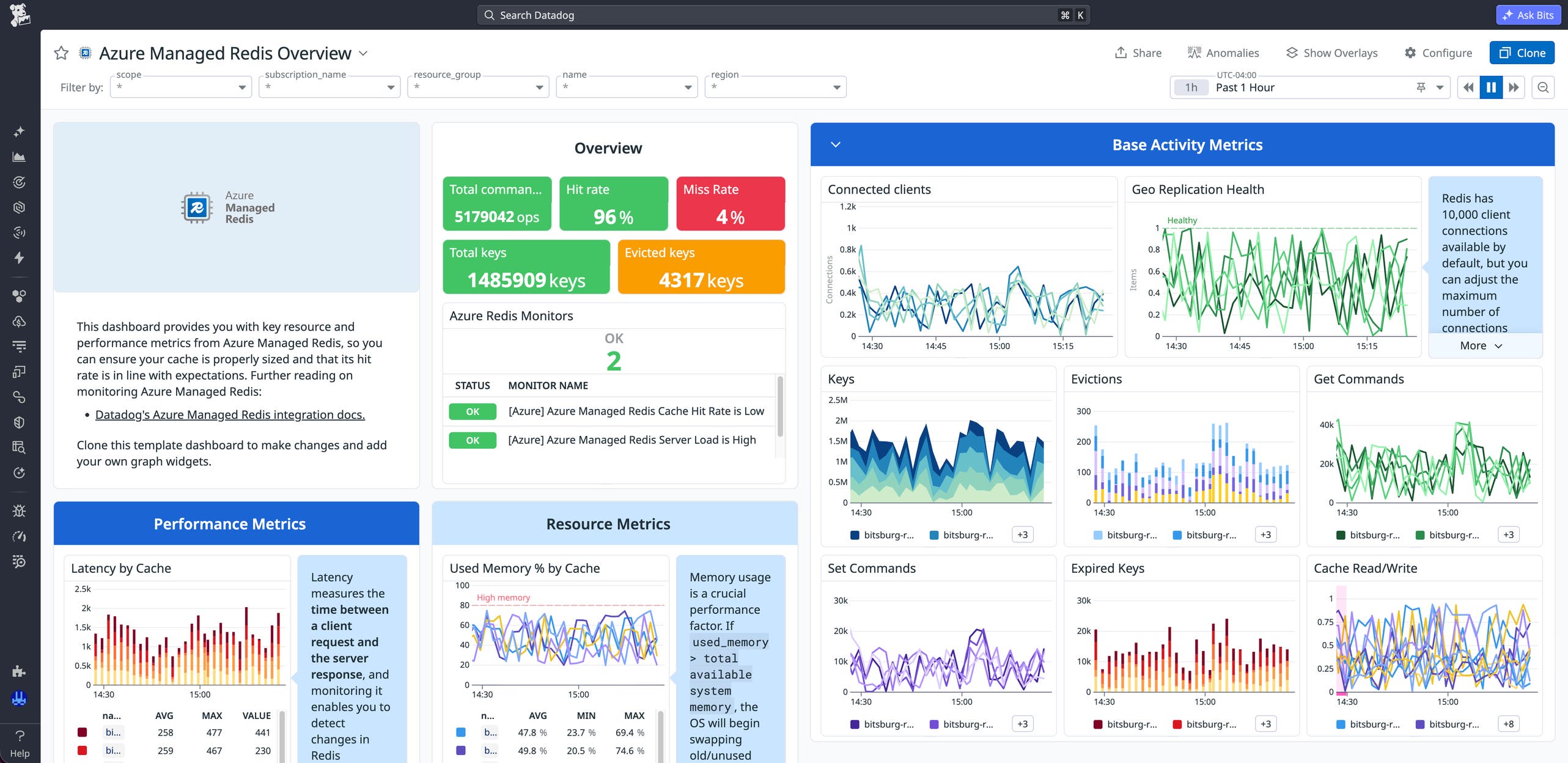Image resolution: width=1568 pixels, height=763 pixels.
Task: Step forward the time range
Action: (x=1514, y=87)
